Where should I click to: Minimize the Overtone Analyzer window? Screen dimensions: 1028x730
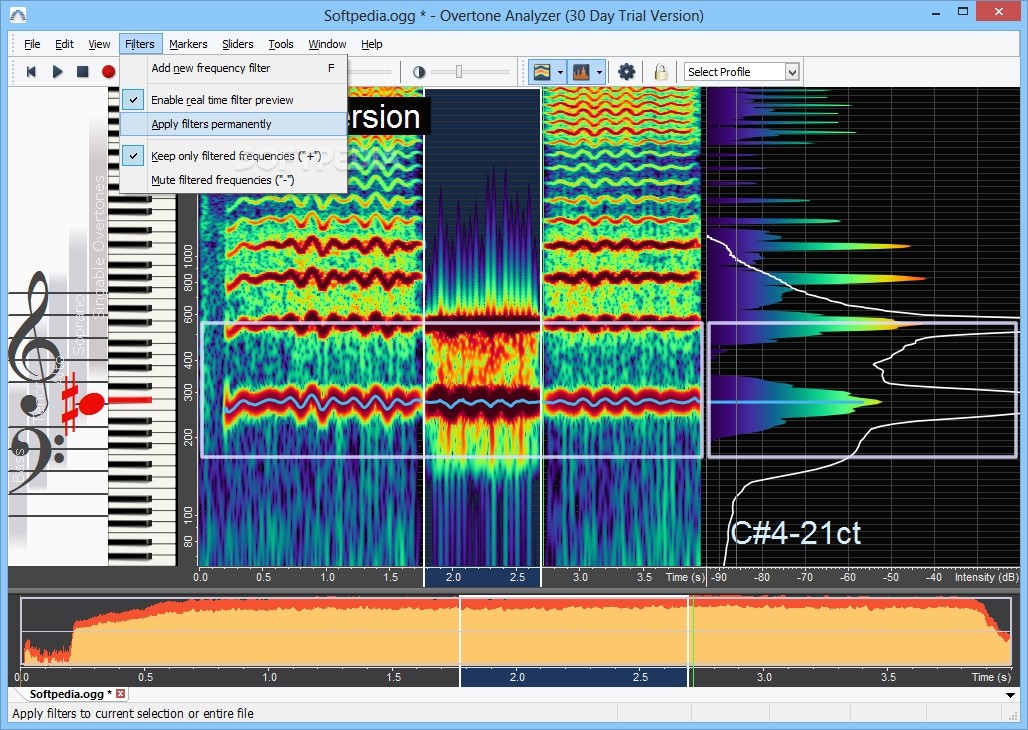(936, 12)
